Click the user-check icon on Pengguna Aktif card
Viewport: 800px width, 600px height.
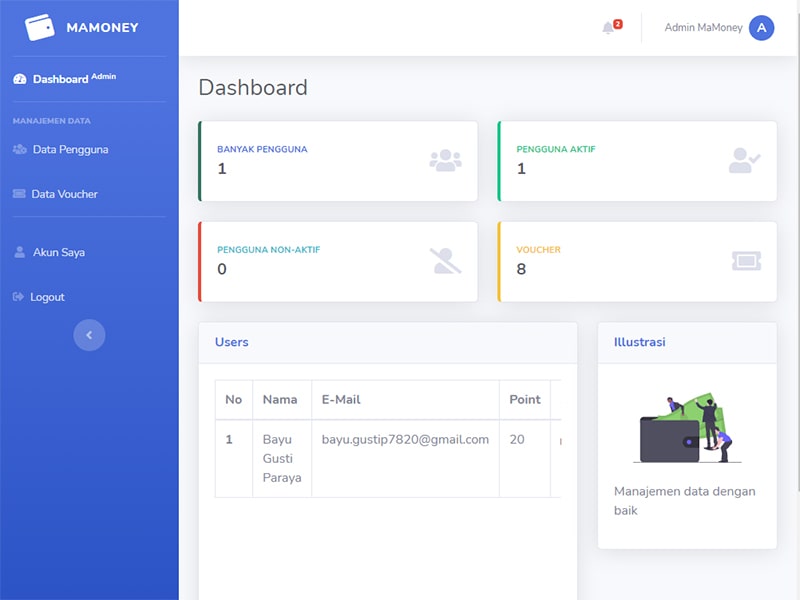[745, 160]
